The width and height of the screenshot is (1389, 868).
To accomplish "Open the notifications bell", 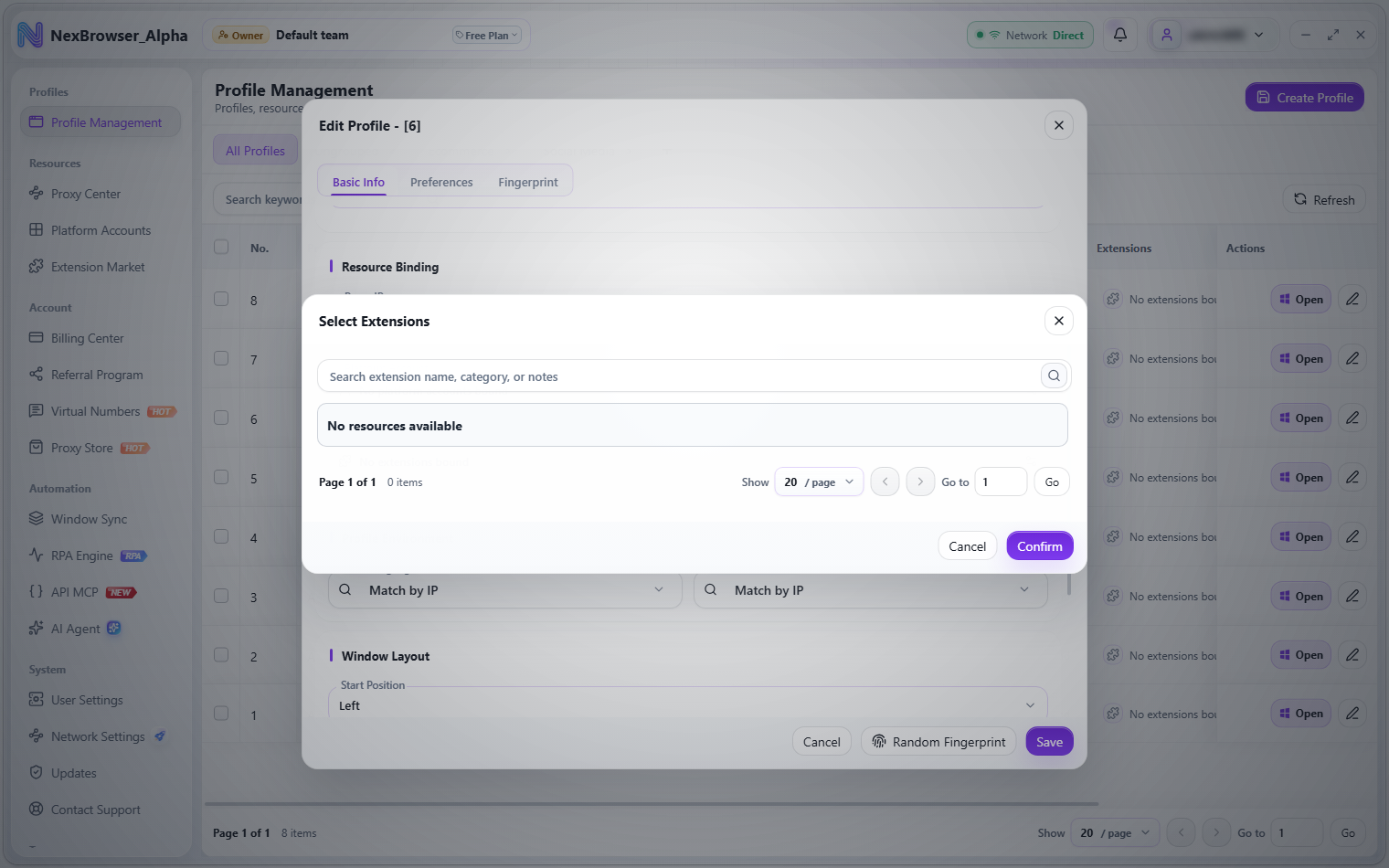I will [1119, 35].
